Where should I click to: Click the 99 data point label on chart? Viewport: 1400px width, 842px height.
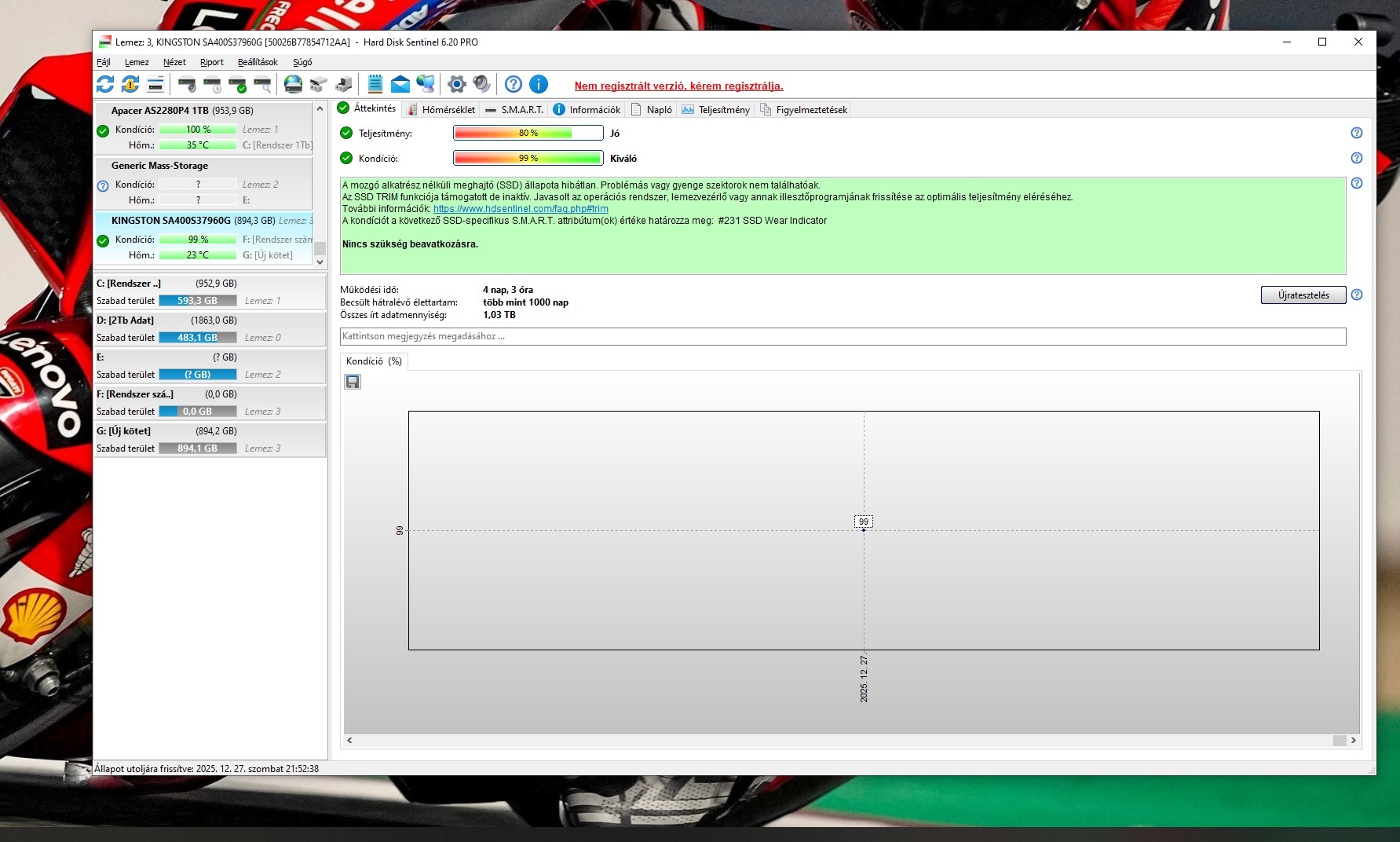(864, 522)
